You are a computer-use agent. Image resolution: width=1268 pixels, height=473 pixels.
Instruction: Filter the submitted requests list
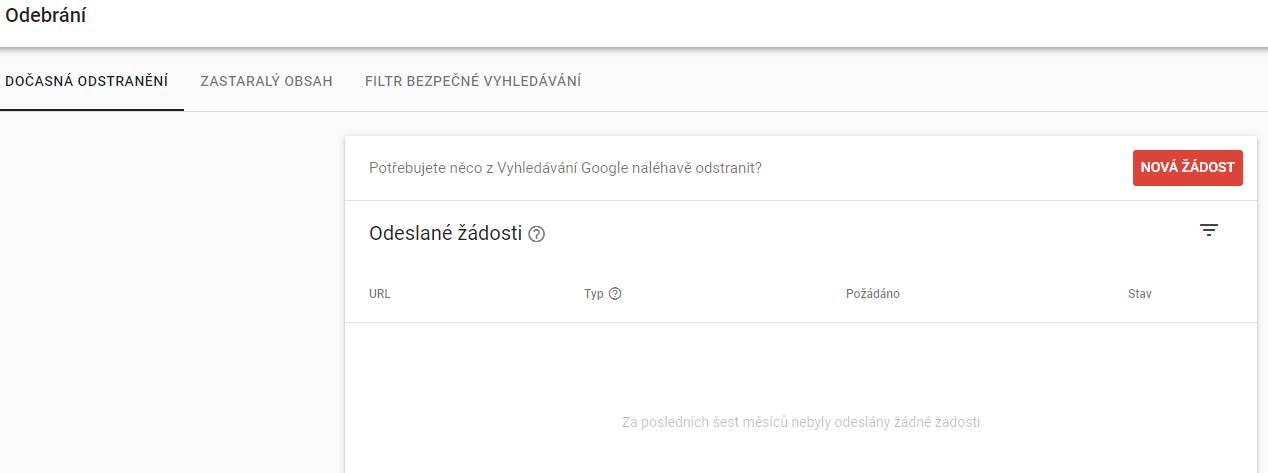(x=1209, y=231)
